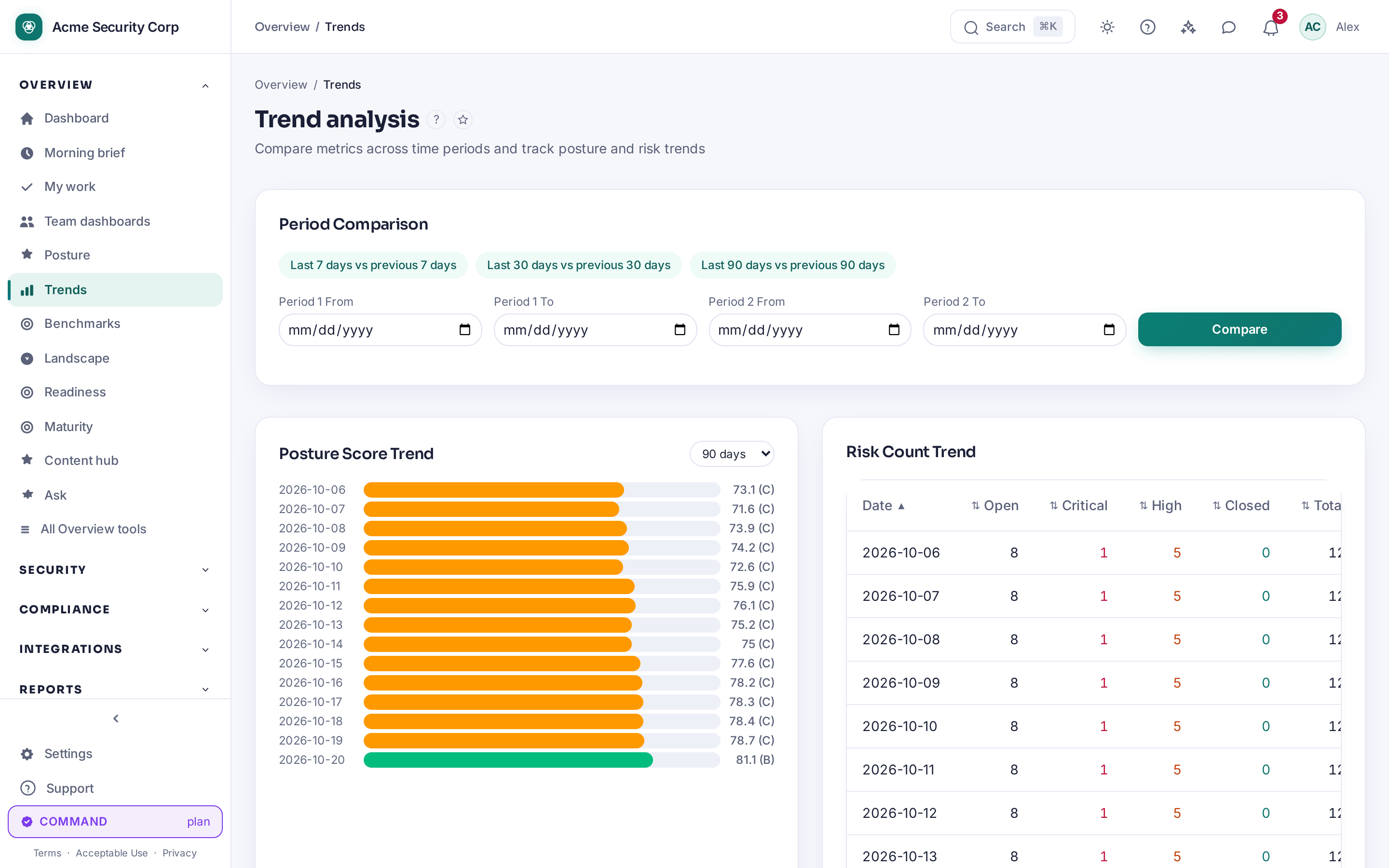Click the Acme Security Corp logo icon
The image size is (1389, 868).
(x=29, y=27)
